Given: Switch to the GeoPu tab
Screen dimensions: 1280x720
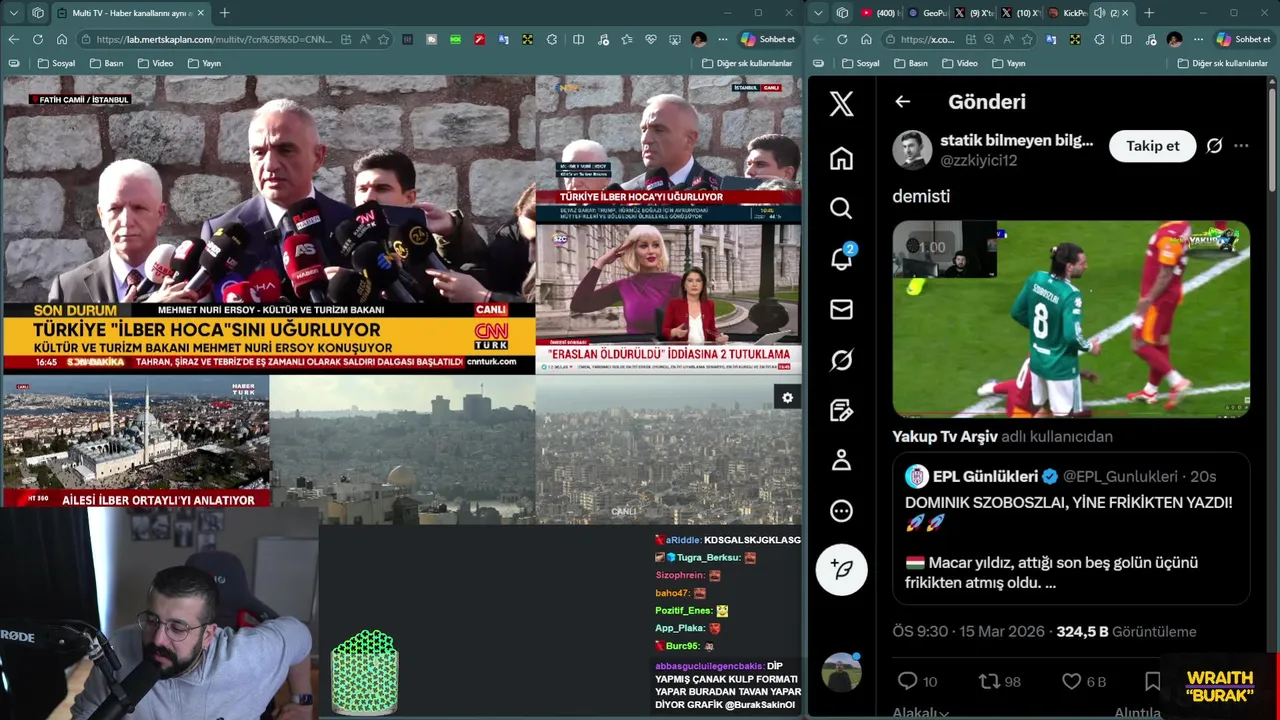Looking at the screenshot, I should [927, 13].
